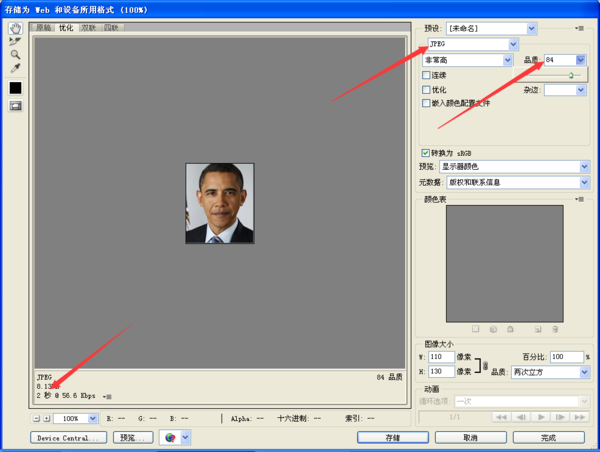Toggle slices visibility icon in toolbox
Viewport: 600px width, 452px height.
[15, 106]
